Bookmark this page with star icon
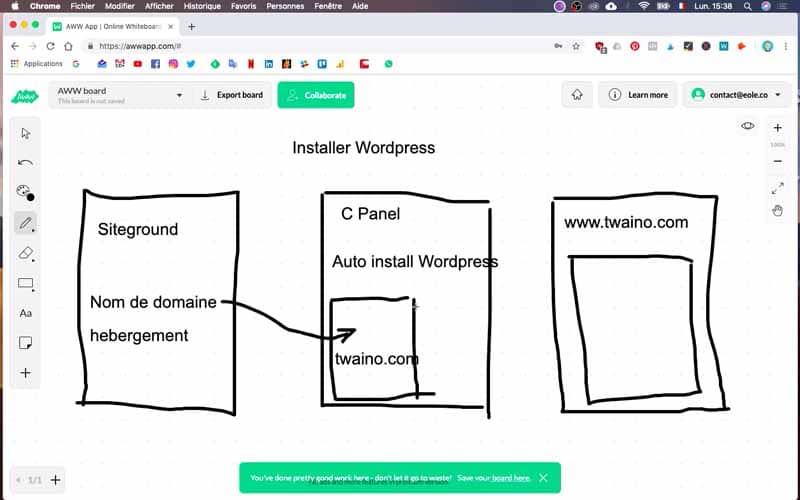 tap(576, 46)
